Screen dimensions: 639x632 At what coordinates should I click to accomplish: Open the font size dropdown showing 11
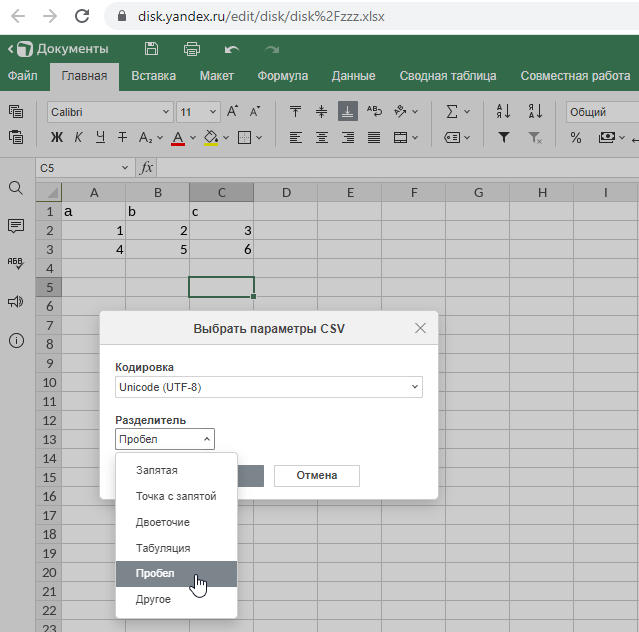click(x=198, y=112)
